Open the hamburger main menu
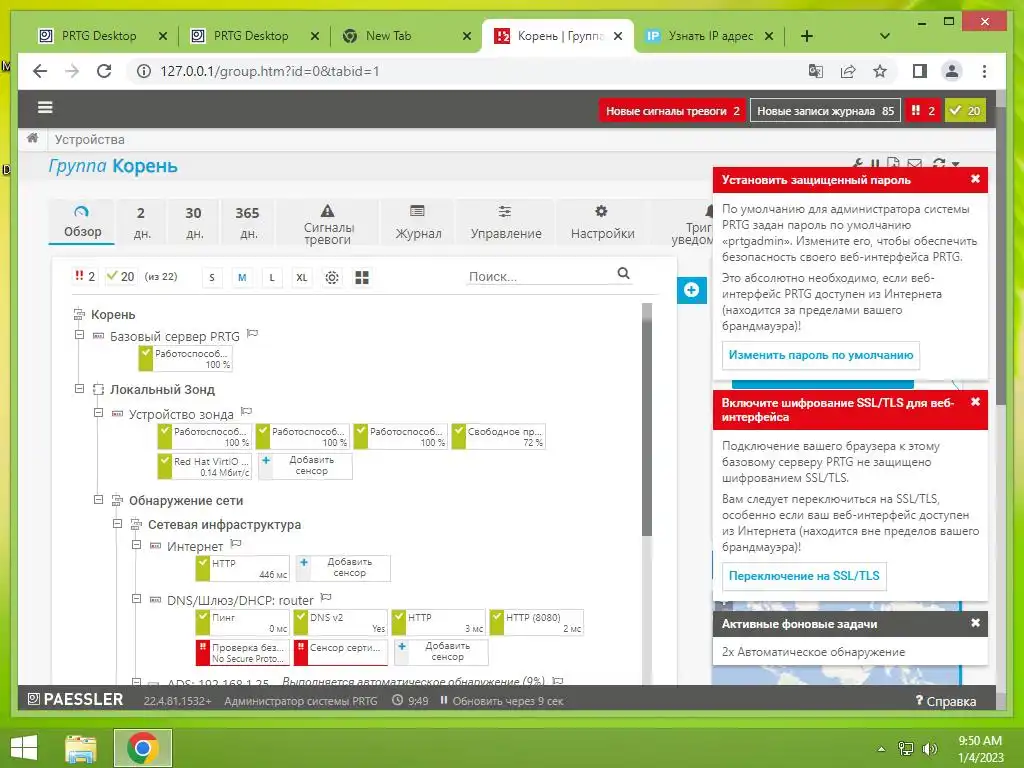 click(45, 107)
